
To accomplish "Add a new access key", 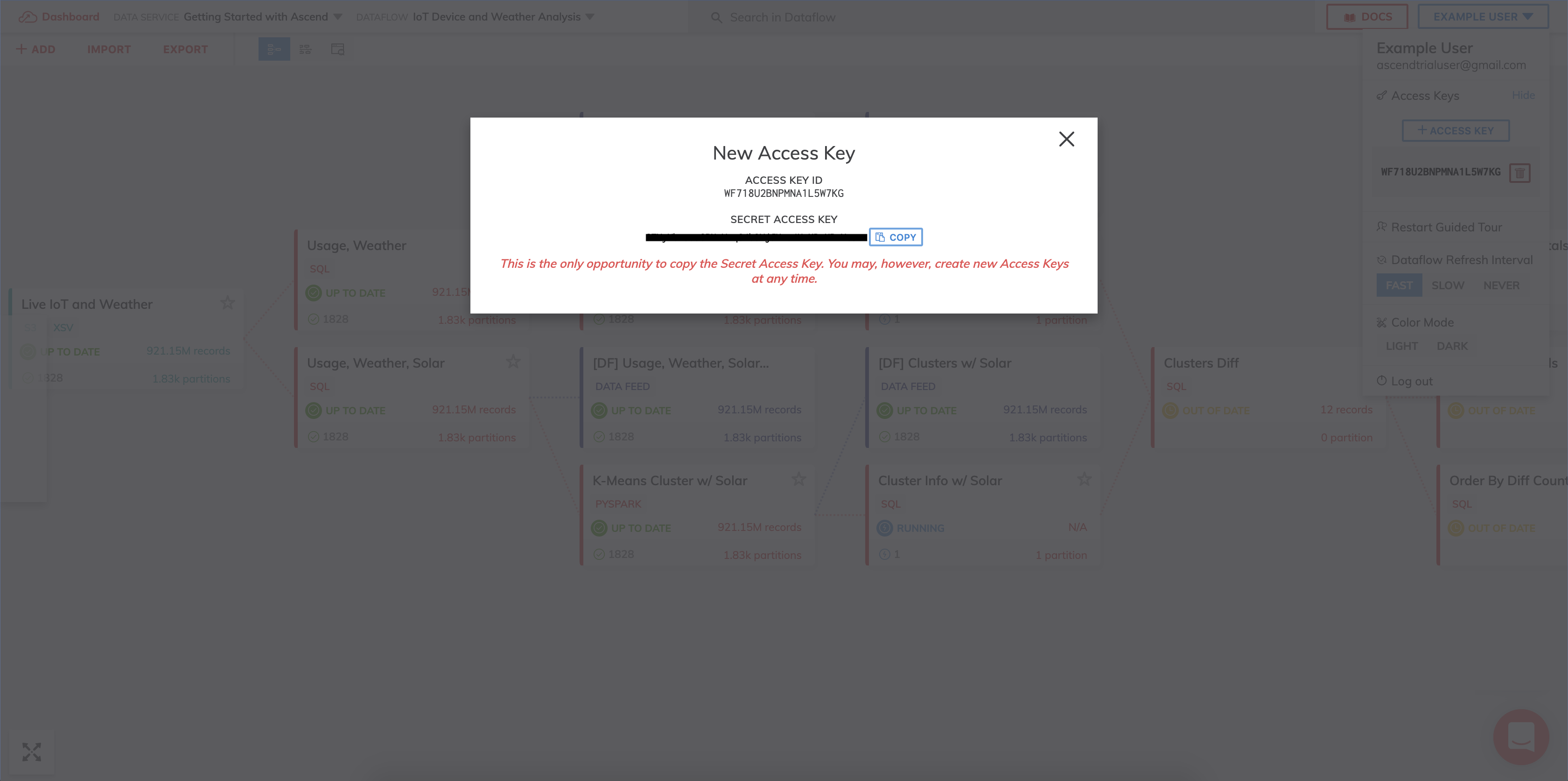I will pos(1456,131).
